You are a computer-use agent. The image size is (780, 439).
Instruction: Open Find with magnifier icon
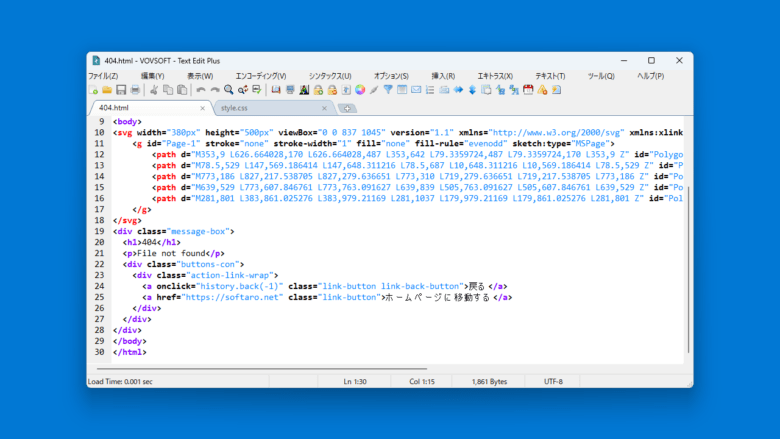click(x=228, y=90)
